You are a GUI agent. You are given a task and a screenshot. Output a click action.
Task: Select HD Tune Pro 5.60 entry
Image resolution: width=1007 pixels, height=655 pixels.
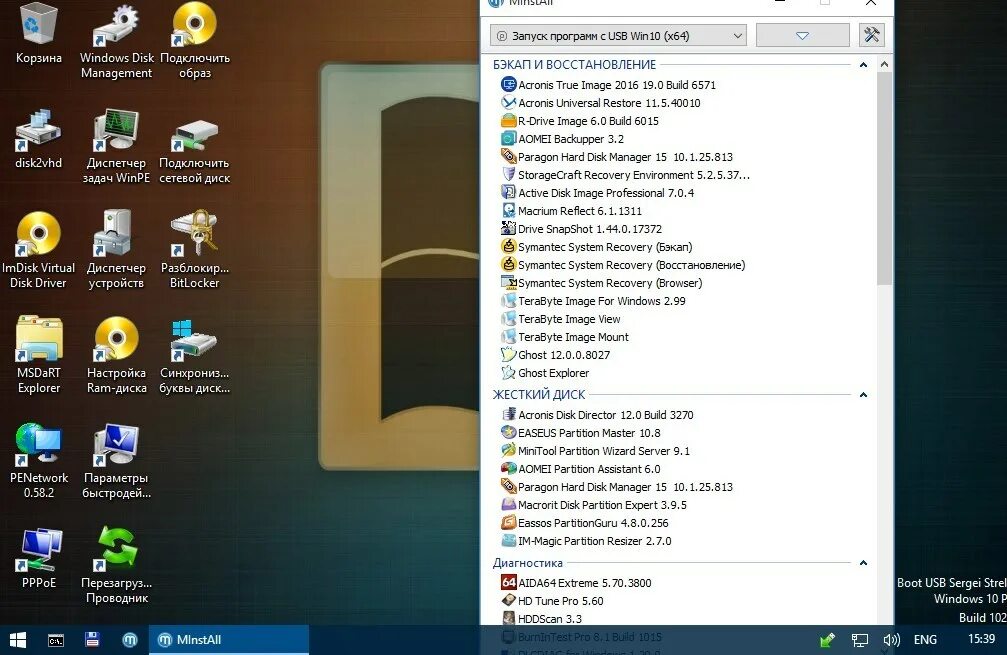552,601
